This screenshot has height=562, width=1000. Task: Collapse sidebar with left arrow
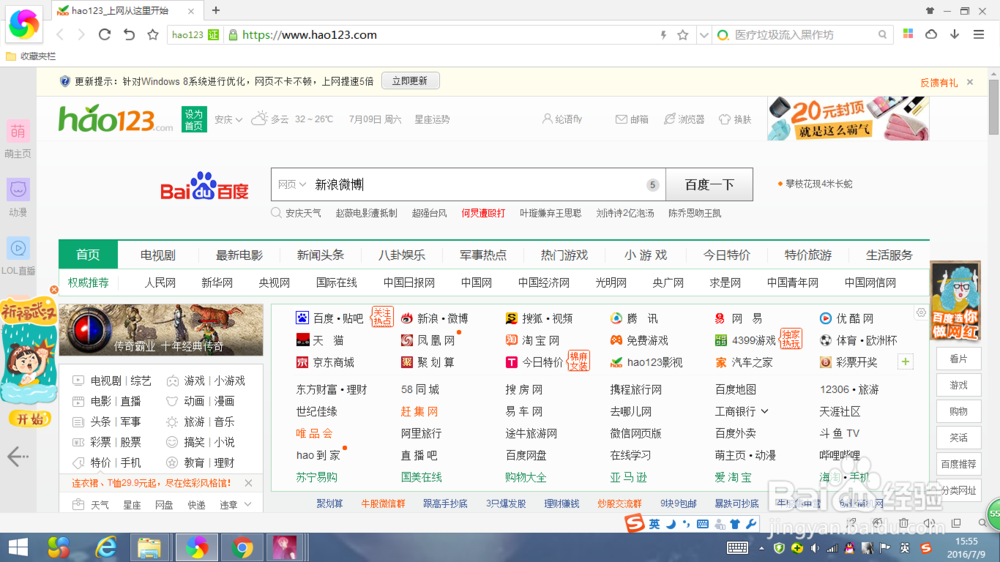[18, 456]
